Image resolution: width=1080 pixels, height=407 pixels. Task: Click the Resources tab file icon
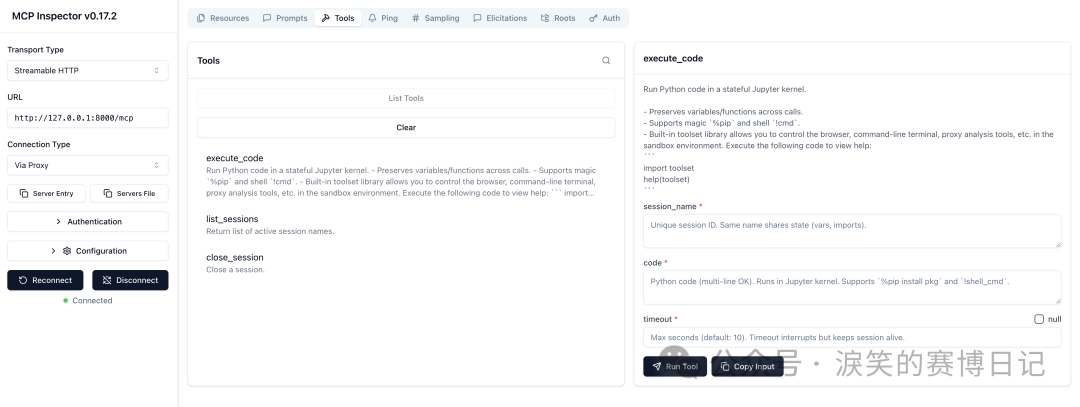tap(201, 19)
